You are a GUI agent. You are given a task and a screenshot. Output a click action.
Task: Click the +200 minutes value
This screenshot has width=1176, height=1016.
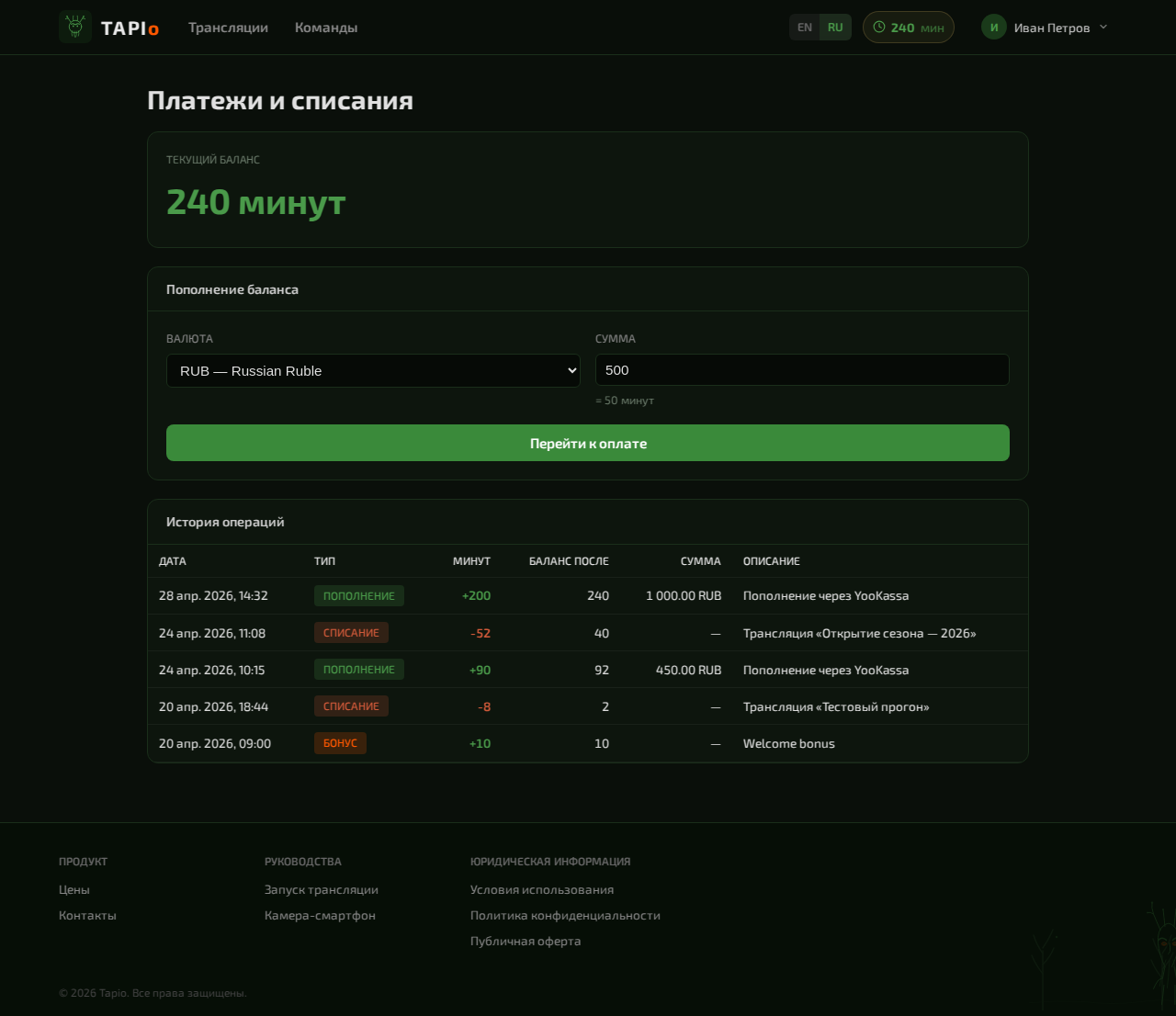(476, 595)
